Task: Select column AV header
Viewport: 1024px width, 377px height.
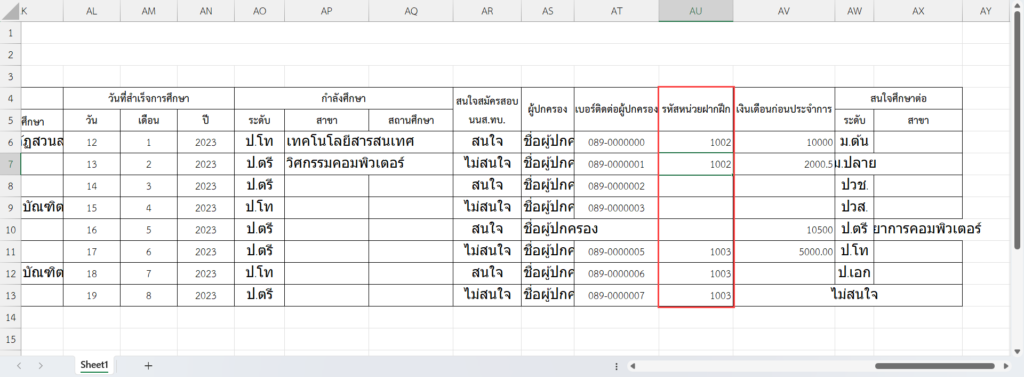Action: click(784, 10)
